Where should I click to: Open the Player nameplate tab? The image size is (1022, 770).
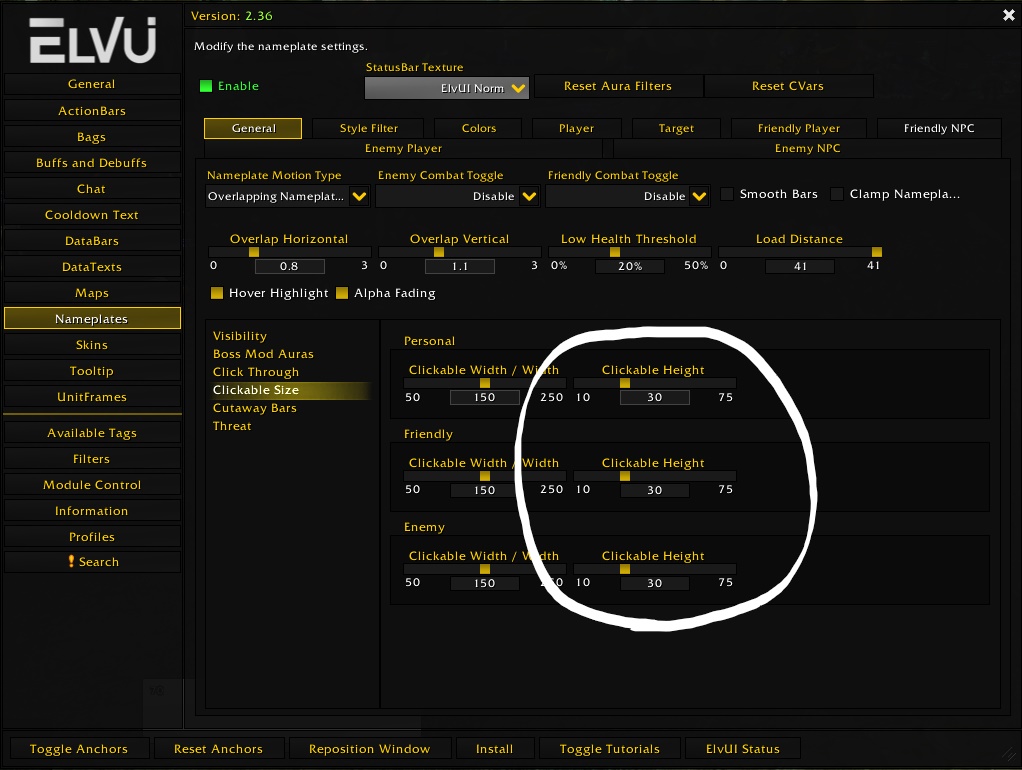(576, 128)
